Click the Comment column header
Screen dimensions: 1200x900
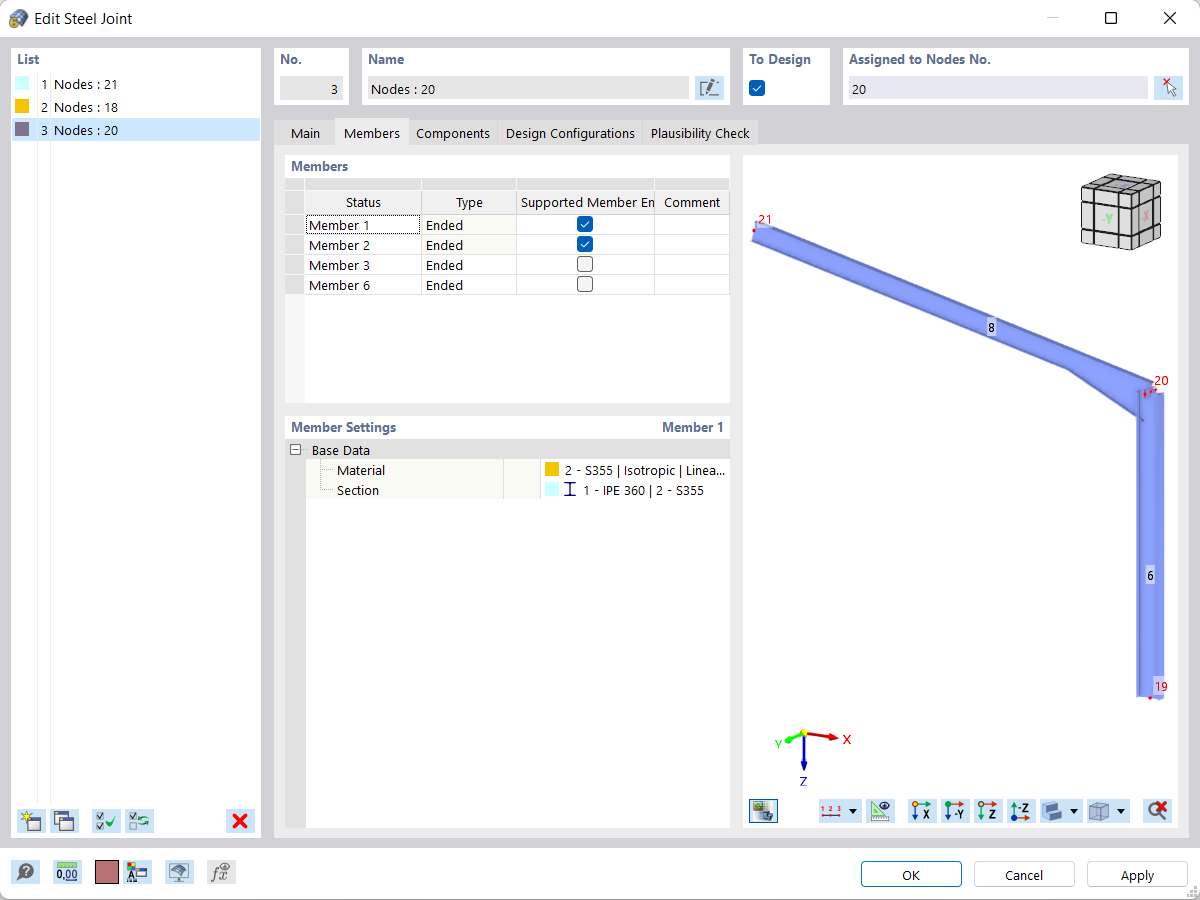[692, 202]
